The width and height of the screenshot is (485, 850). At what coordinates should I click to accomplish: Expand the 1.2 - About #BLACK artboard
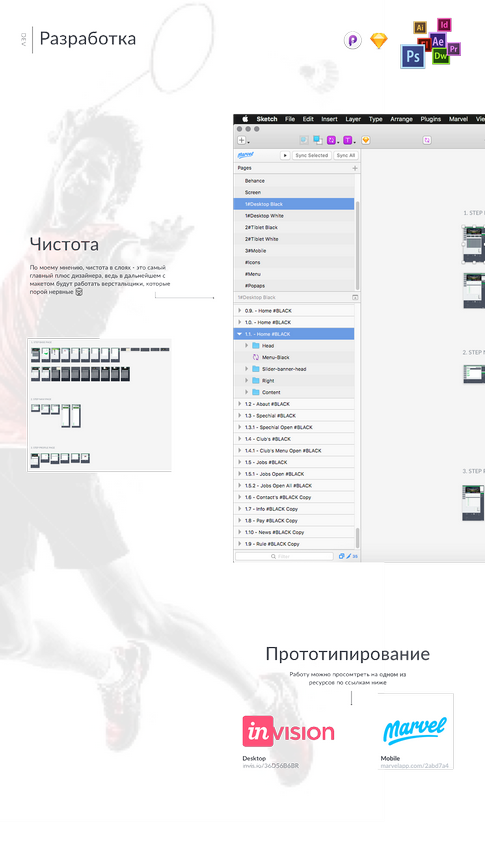(239, 404)
